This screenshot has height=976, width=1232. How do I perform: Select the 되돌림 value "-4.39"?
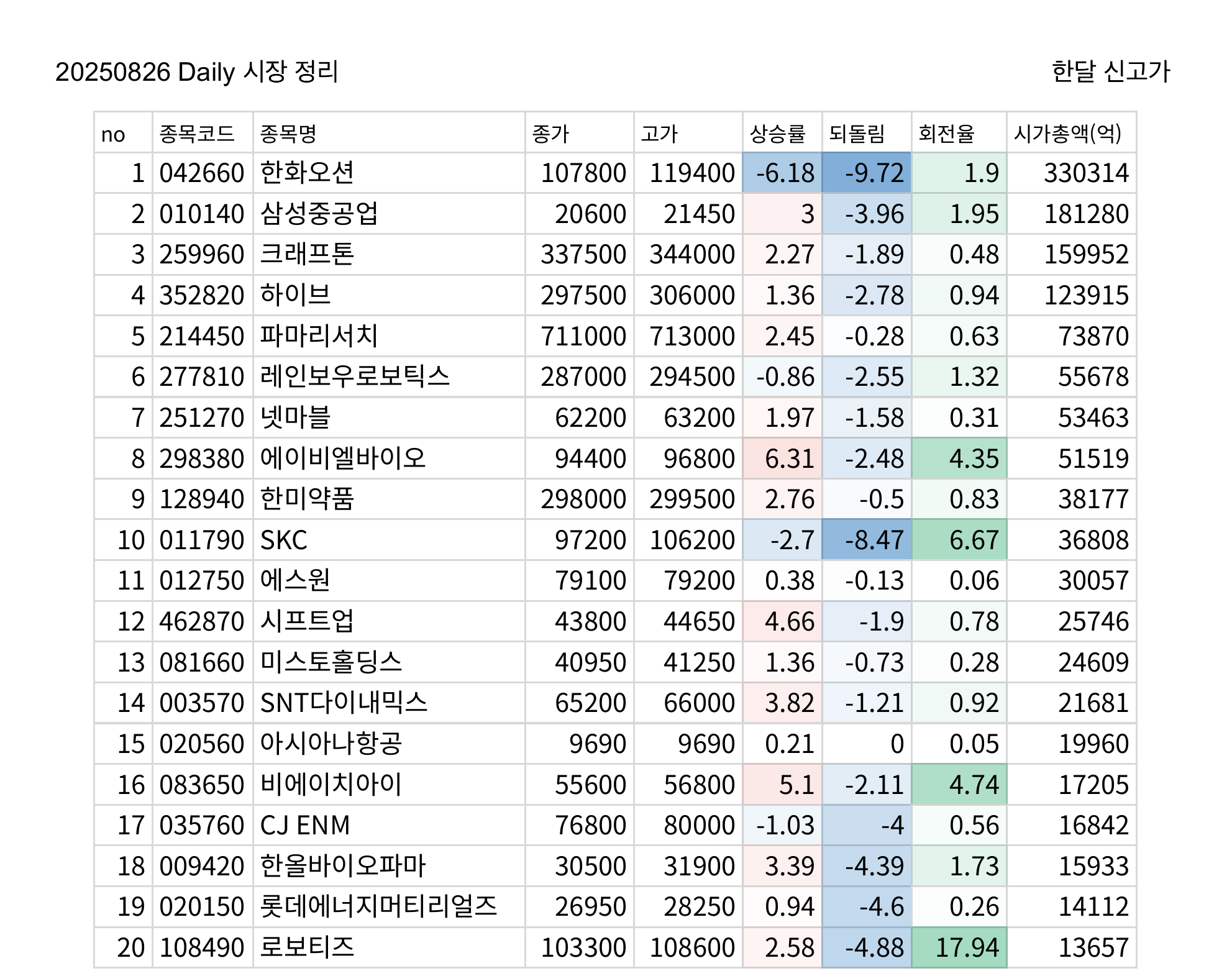[x=874, y=867]
